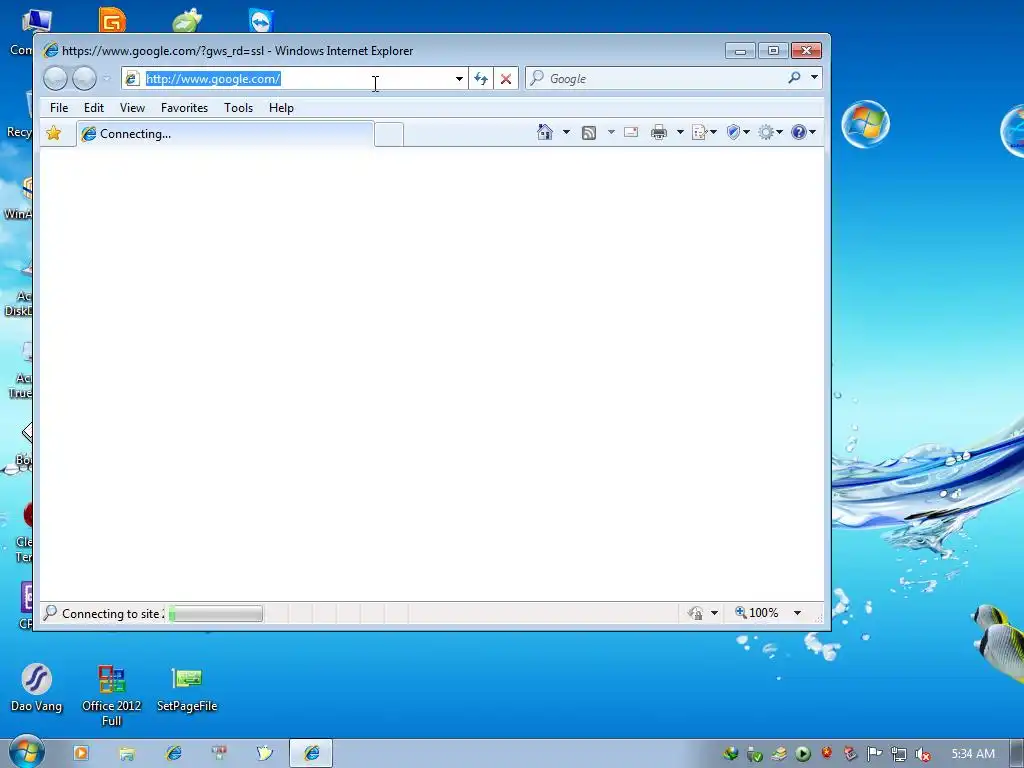
Task: Open Windows Media Player from taskbar
Action: pyautogui.click(x=81, y=753)
